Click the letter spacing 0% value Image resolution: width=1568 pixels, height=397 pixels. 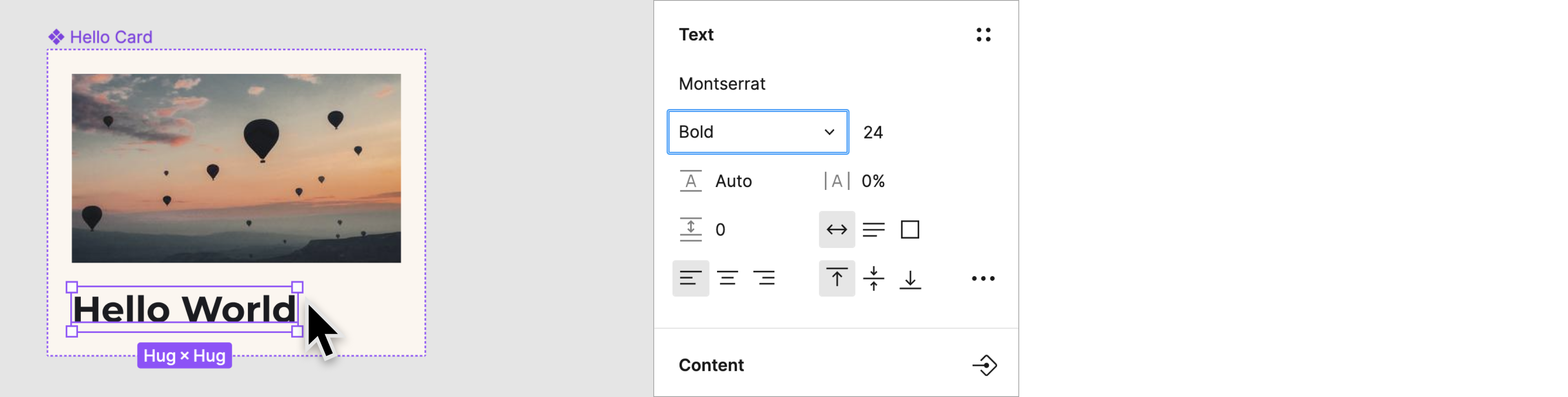(x=873, y=181)
